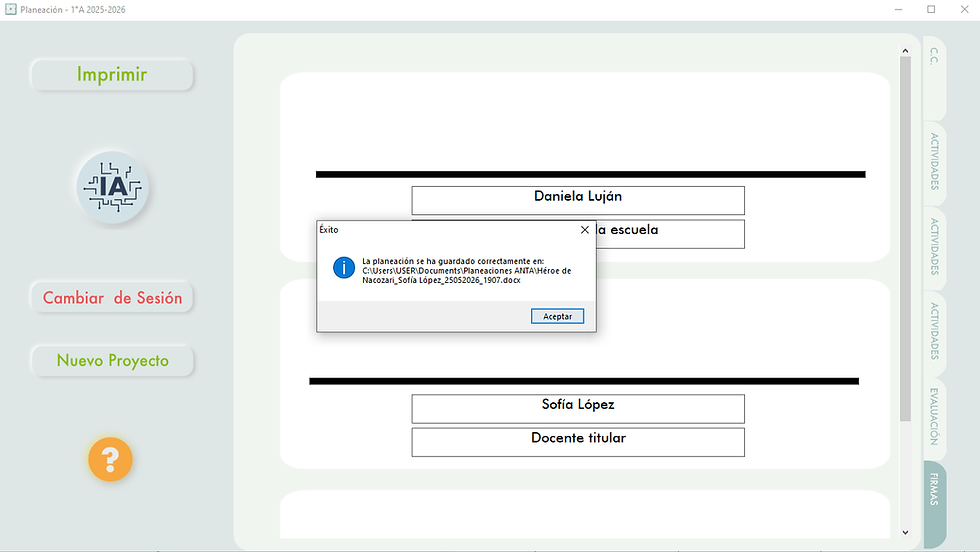Click the Éxito dialog title

click(329, 229)
